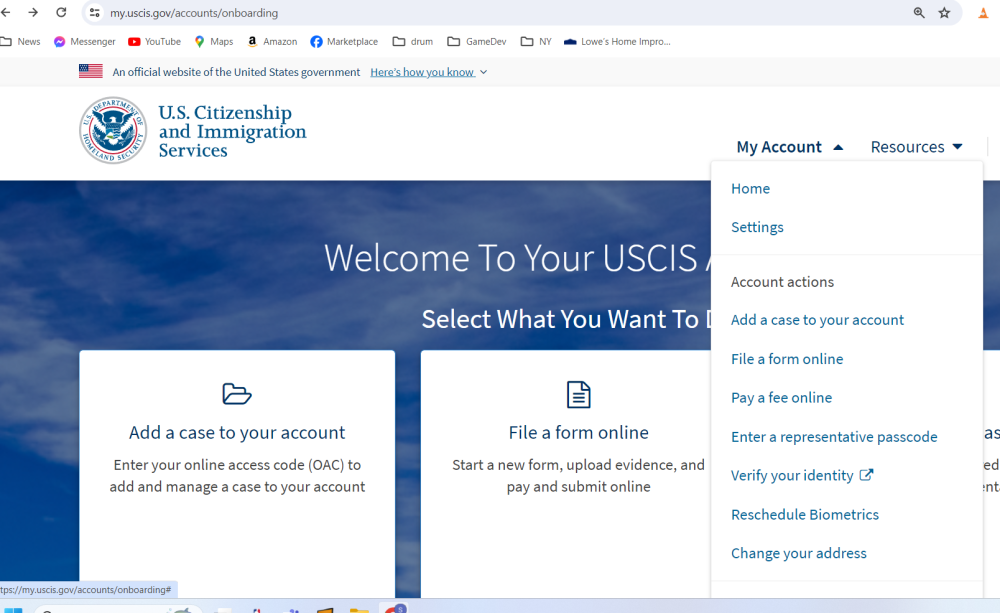Click the site information icon beside the URL
The image size is (1000, 613).
tap(95, 13)
